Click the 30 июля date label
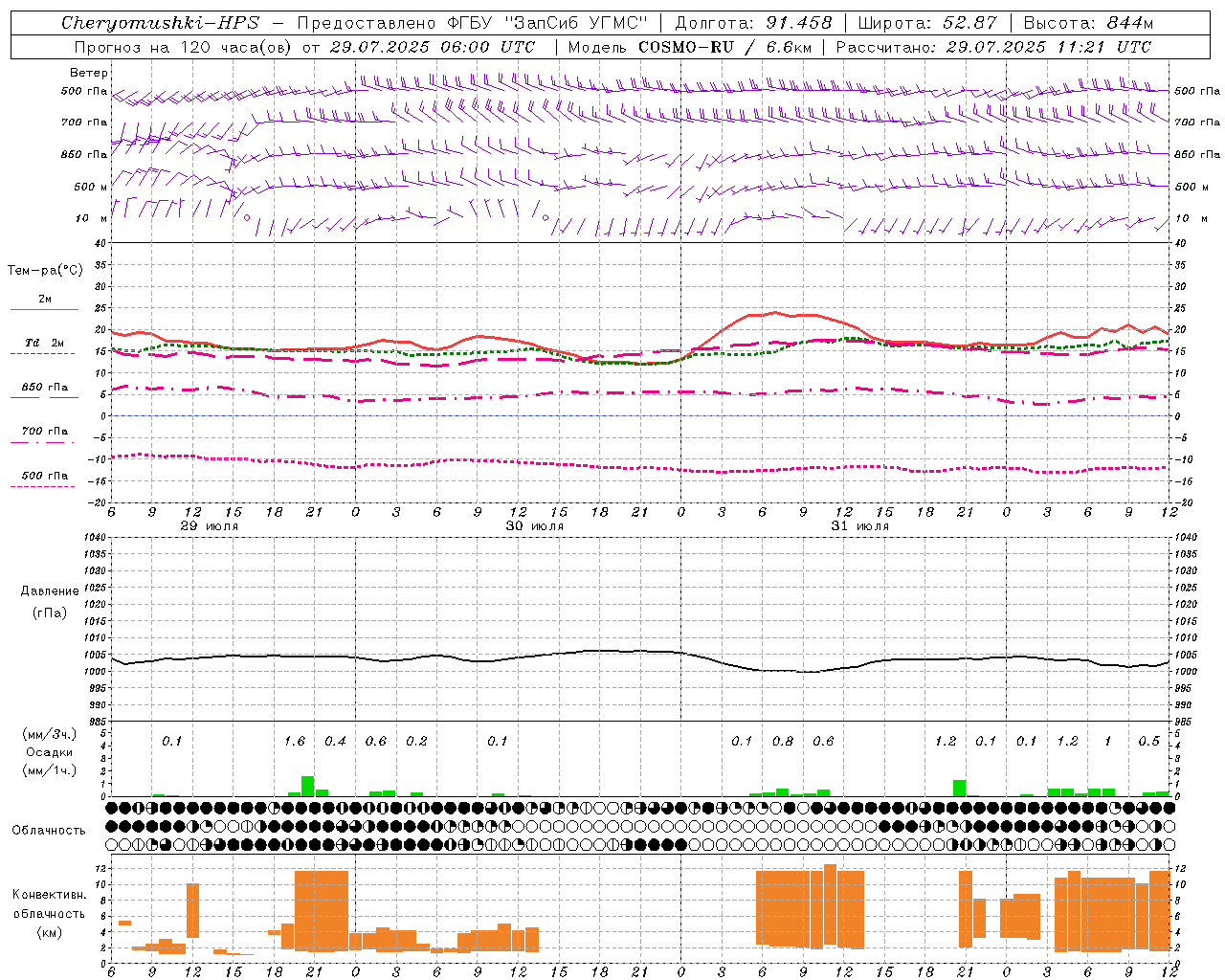 click(x=535, y=526)
